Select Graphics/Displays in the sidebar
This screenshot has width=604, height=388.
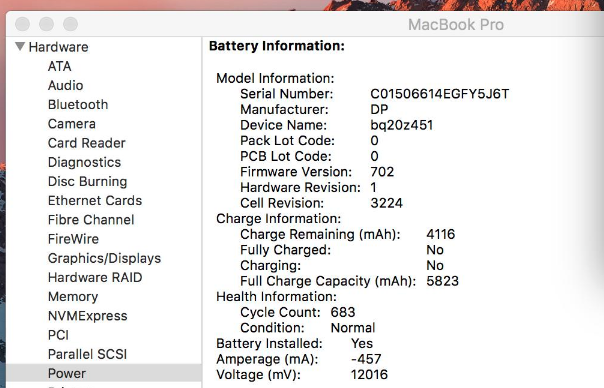[104, 259]
